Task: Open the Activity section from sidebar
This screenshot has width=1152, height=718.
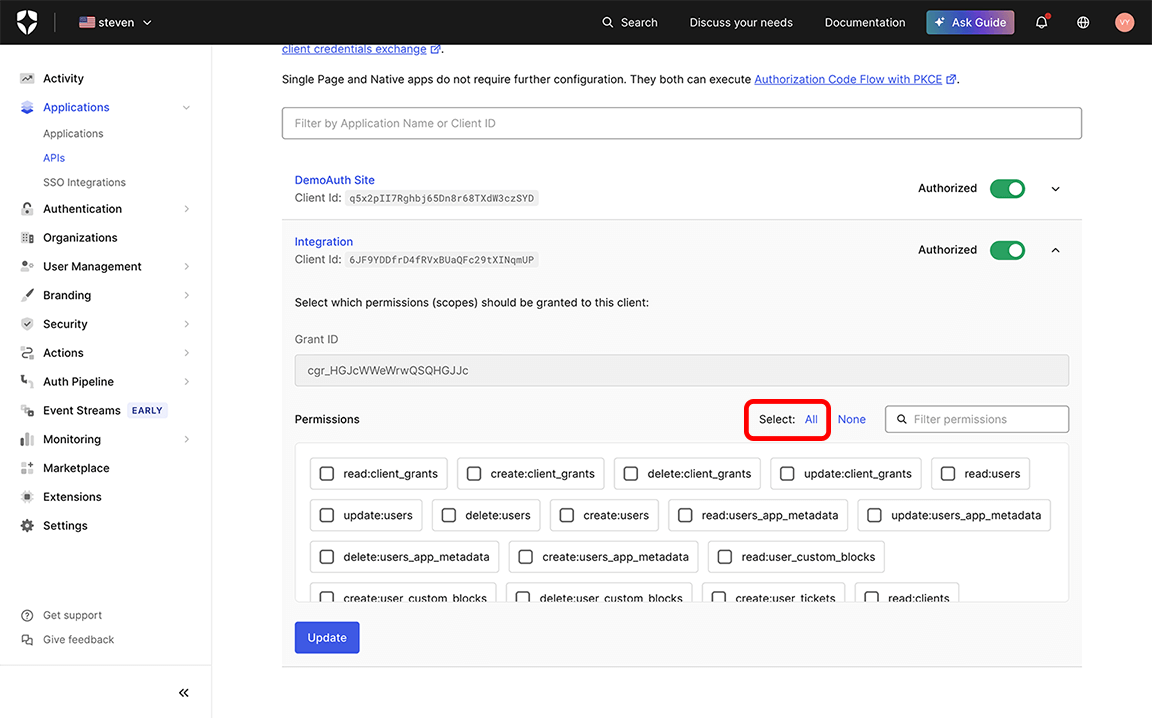Action: point(63,78)
